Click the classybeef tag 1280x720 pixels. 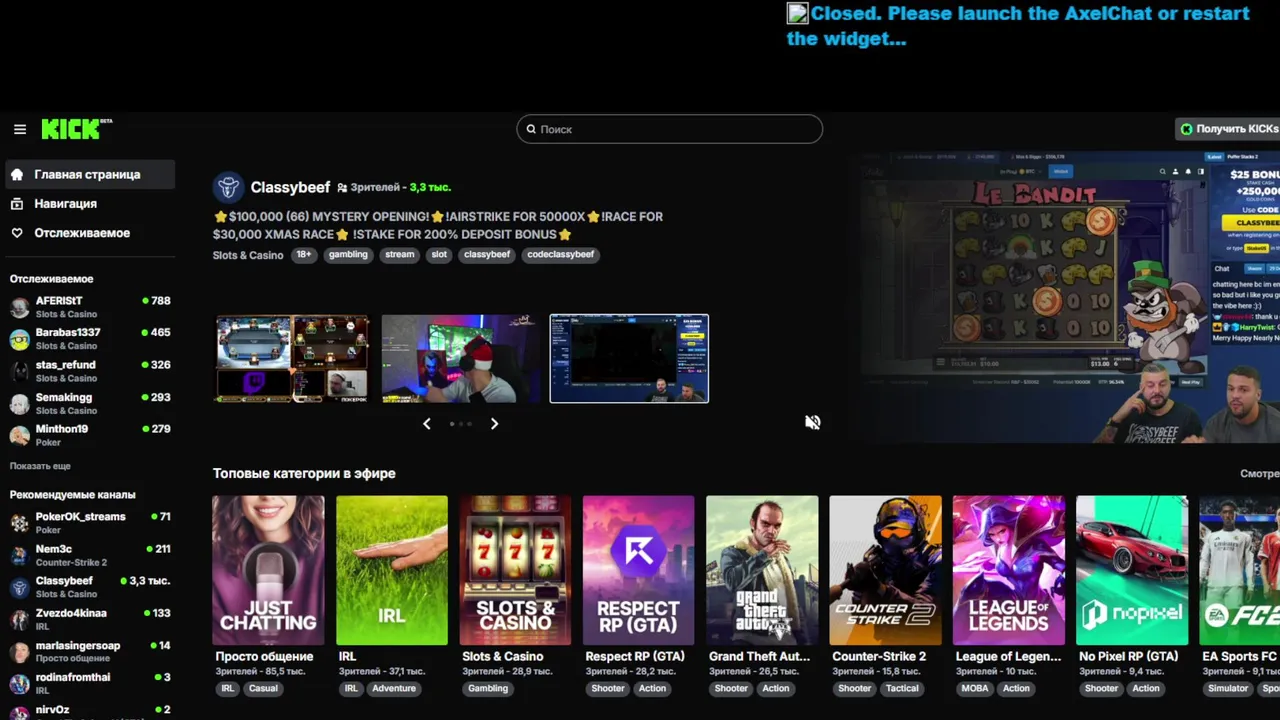pos(488,255)
